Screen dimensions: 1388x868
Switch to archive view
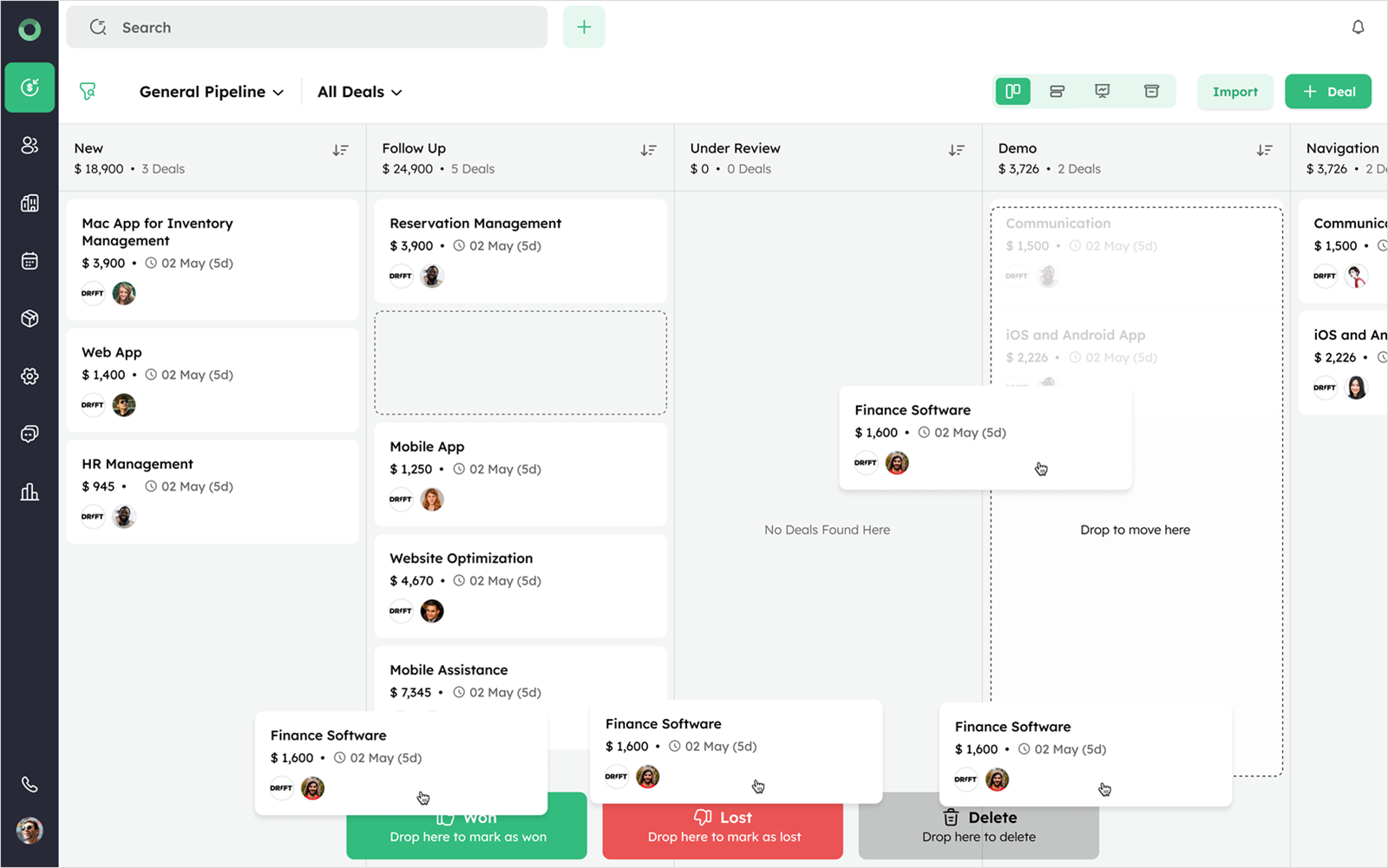1151,92
